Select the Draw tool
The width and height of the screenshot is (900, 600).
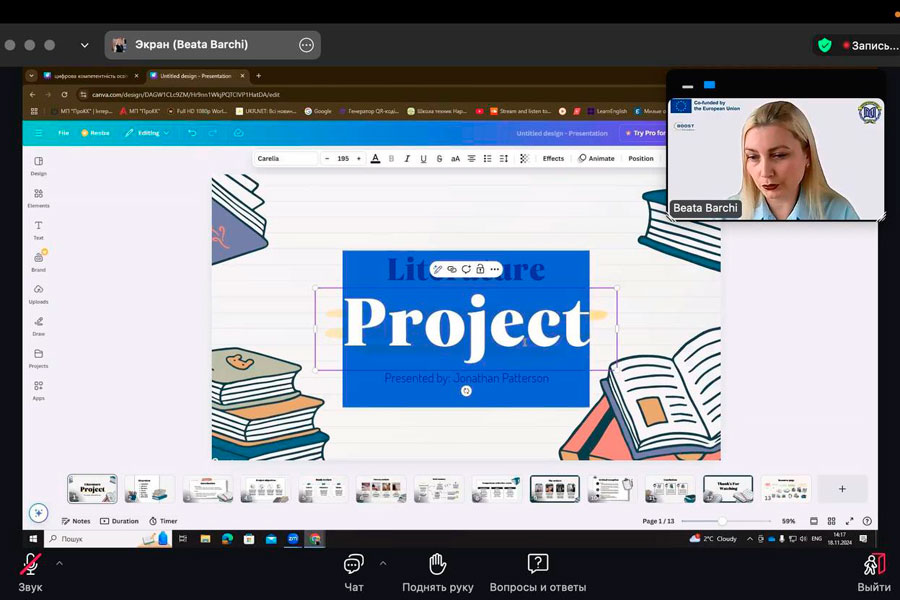pyautogui.click(x=38, y=325)
